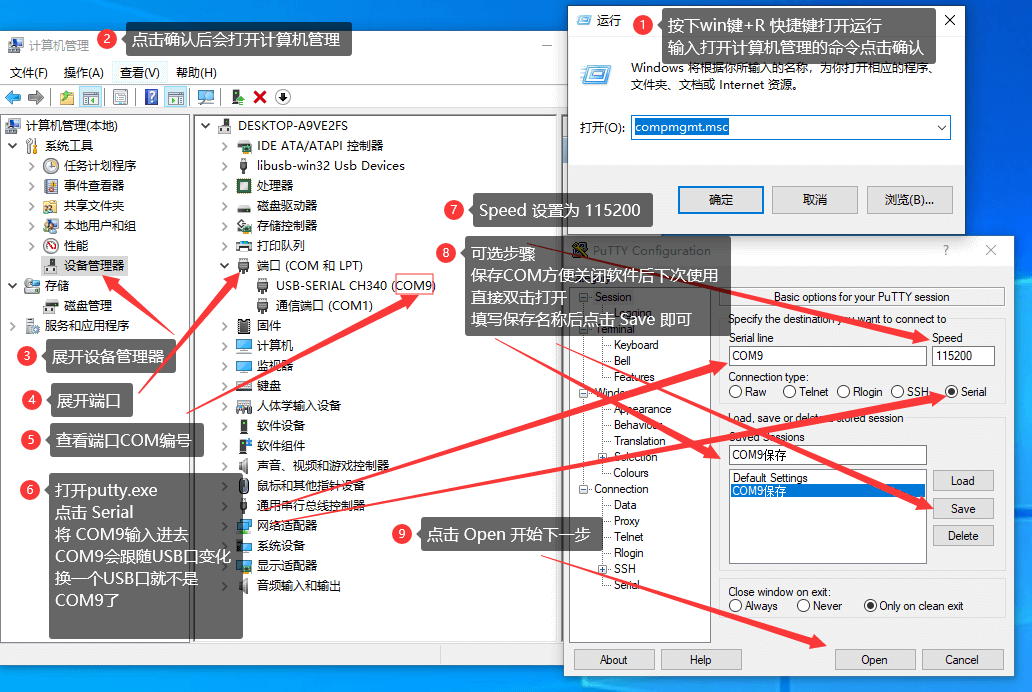Collapse the 系统工具 tree node
1032x692 pixels.
point(13,146)
